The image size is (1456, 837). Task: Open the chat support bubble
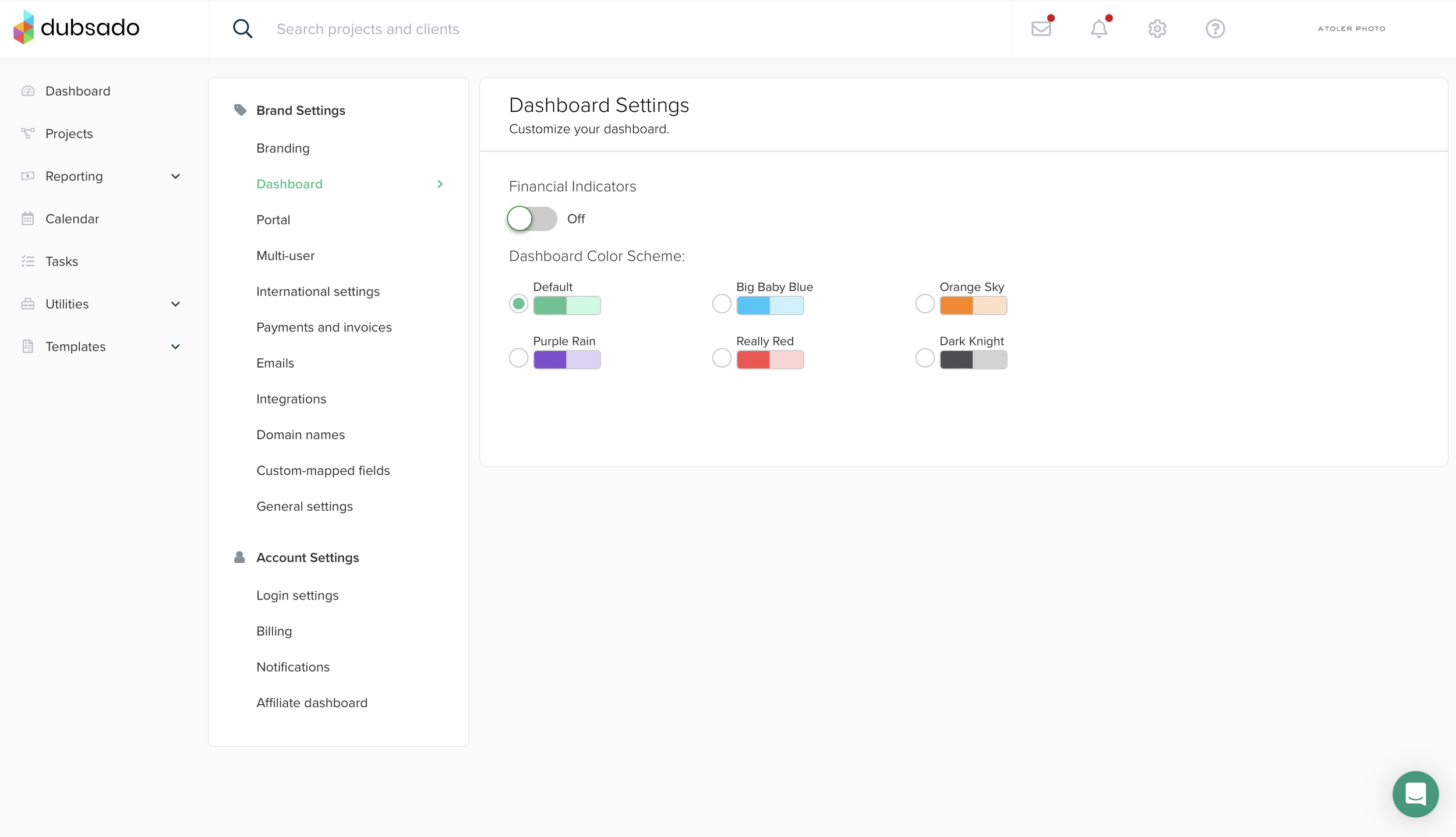(1415, 793)
